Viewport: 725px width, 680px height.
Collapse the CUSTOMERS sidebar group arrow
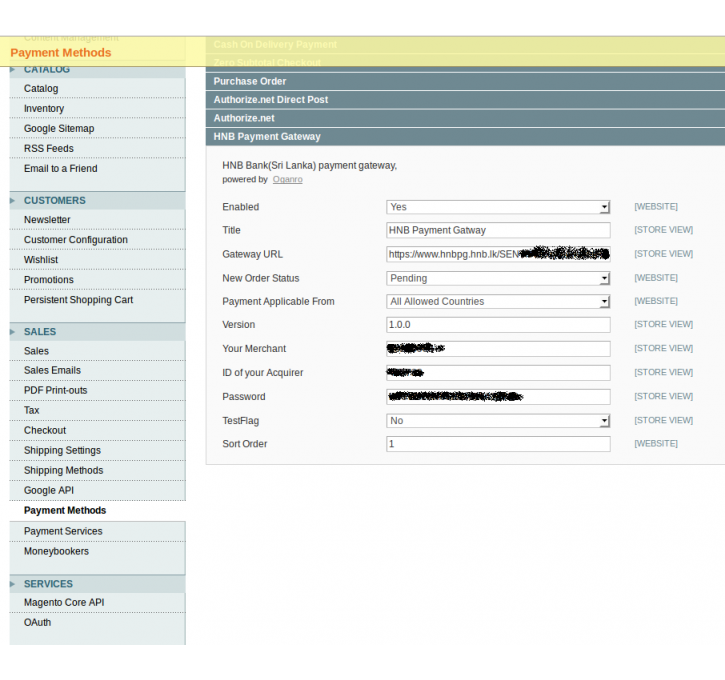[12, 201]
